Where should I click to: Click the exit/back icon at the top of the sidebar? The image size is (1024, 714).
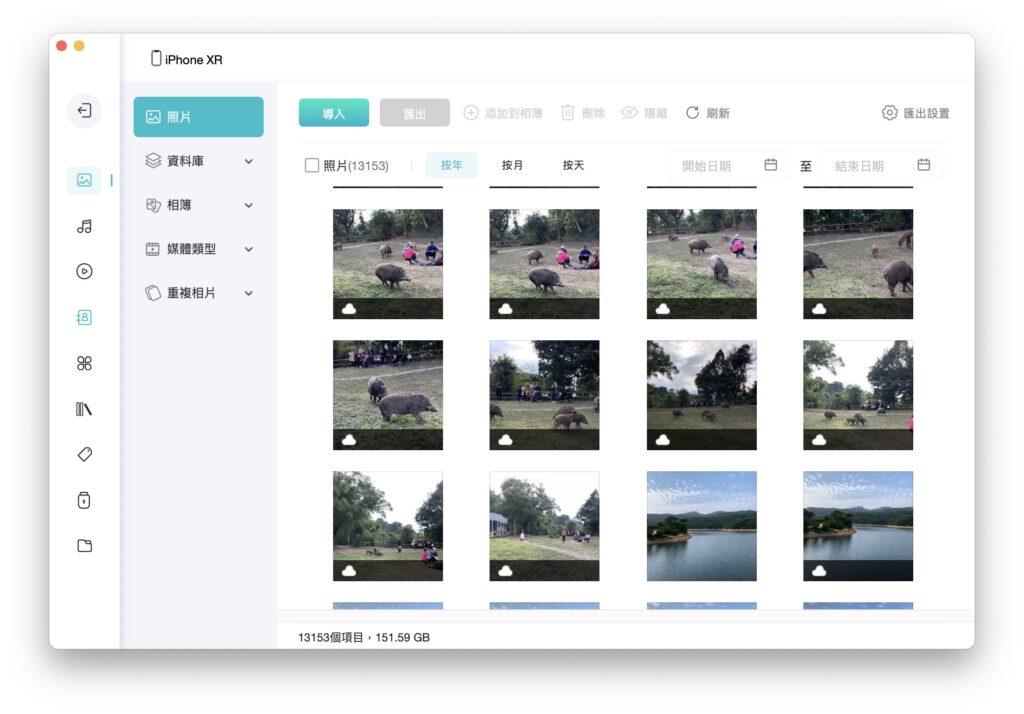tap(84, 110)
